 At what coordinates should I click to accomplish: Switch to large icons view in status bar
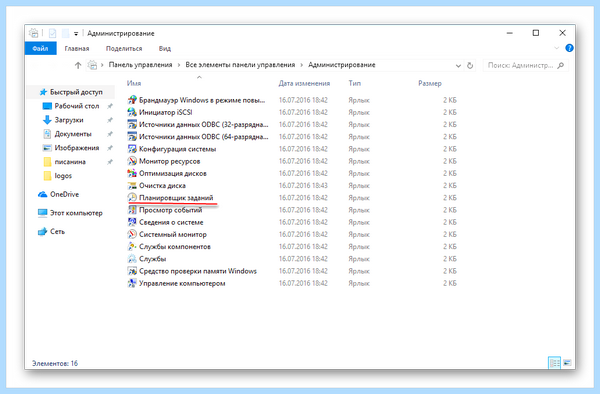coord(567,362)
